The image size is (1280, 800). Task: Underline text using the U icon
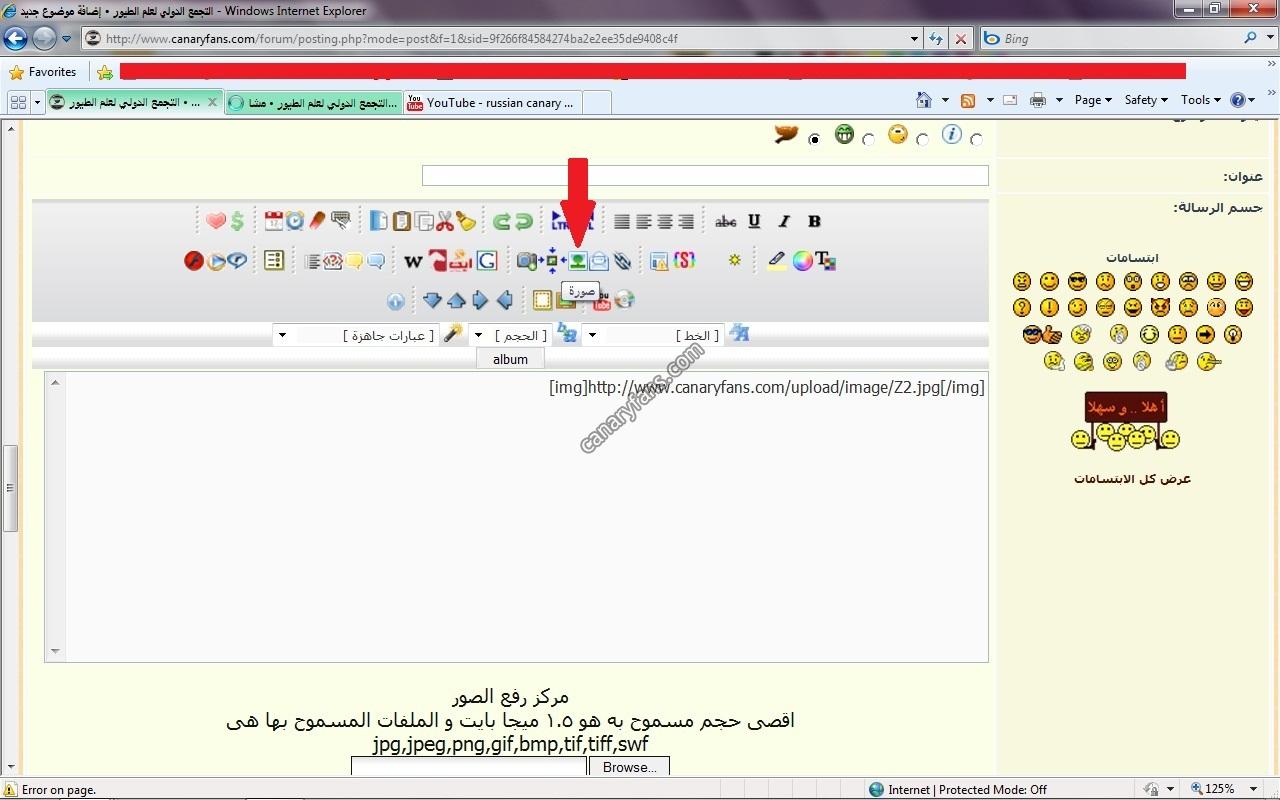(x=754, y=221)
